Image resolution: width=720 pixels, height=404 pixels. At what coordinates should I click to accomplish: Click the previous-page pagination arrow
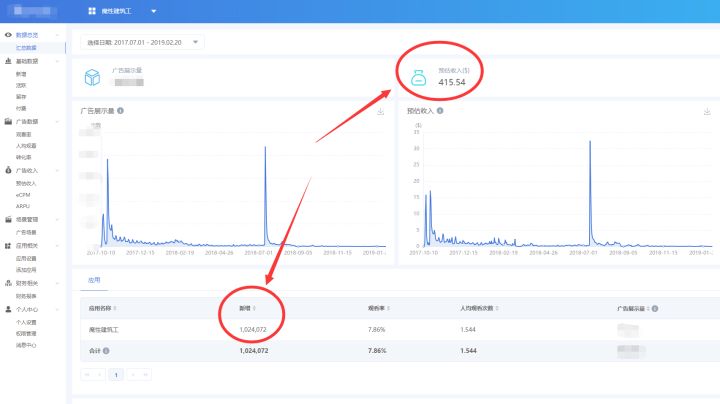99,375
